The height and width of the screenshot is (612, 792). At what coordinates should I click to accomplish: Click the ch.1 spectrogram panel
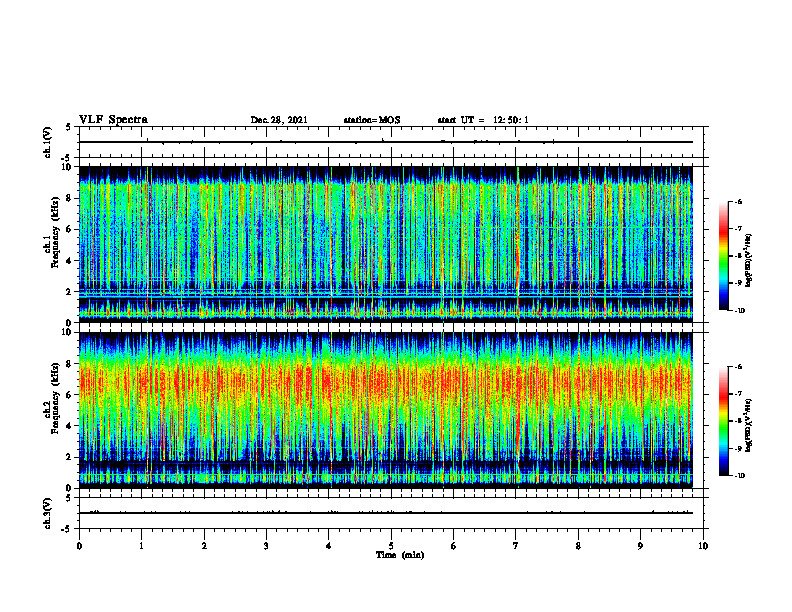click(386, 244)
